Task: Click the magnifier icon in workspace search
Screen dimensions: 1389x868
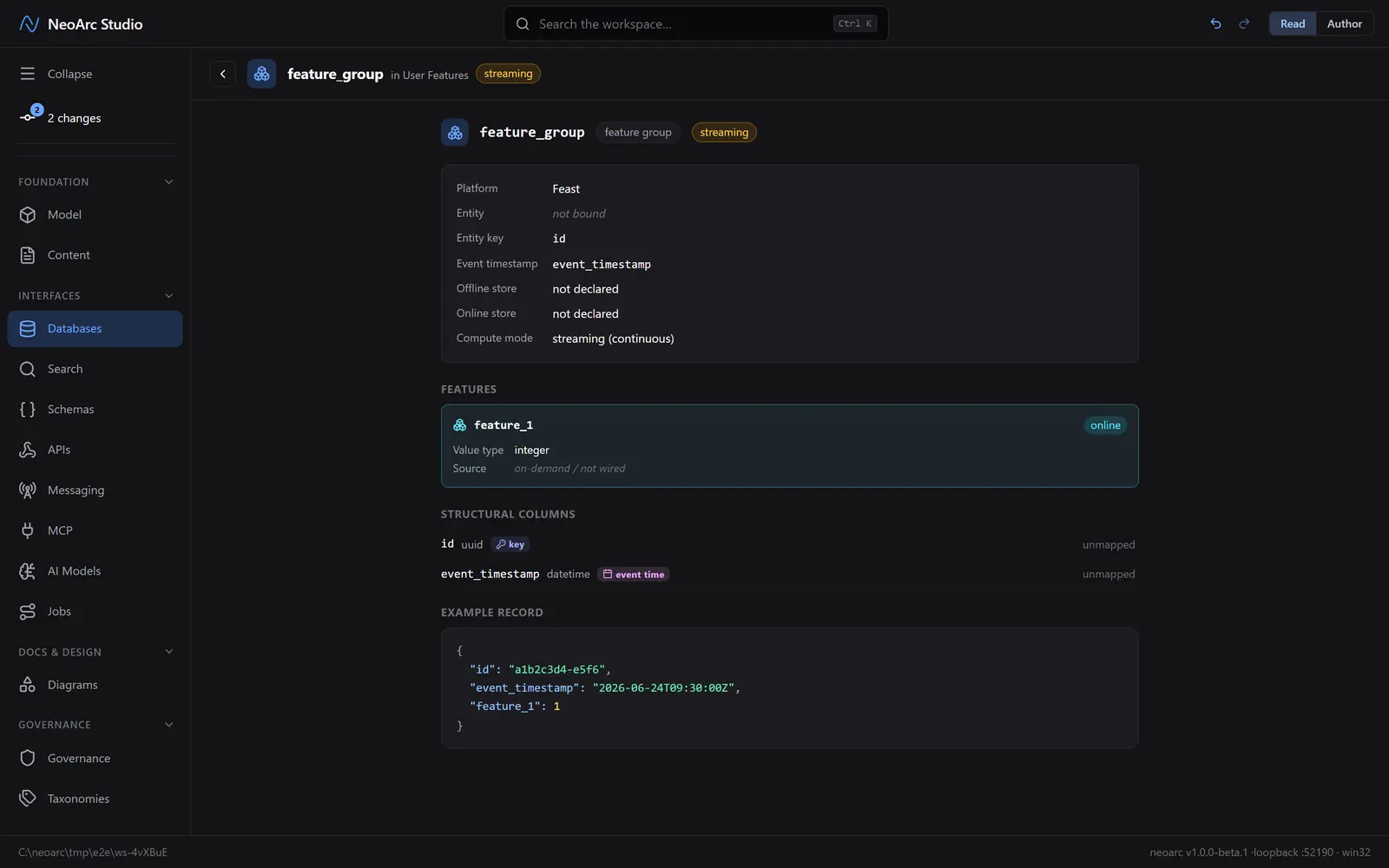Action: 523,23
